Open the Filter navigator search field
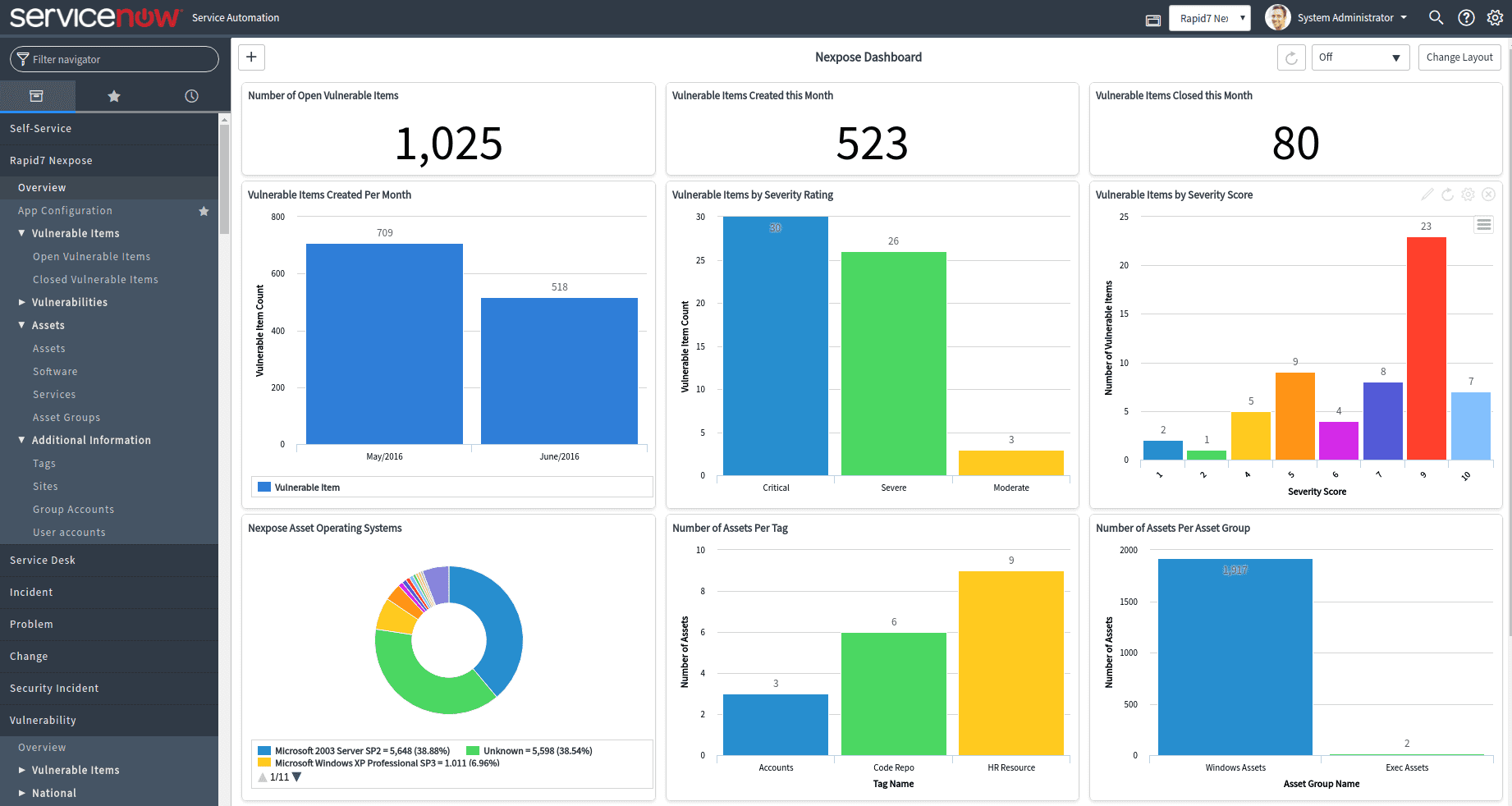Image resolution: width=1512 pixels, height=806 pixels. (114, 58)
